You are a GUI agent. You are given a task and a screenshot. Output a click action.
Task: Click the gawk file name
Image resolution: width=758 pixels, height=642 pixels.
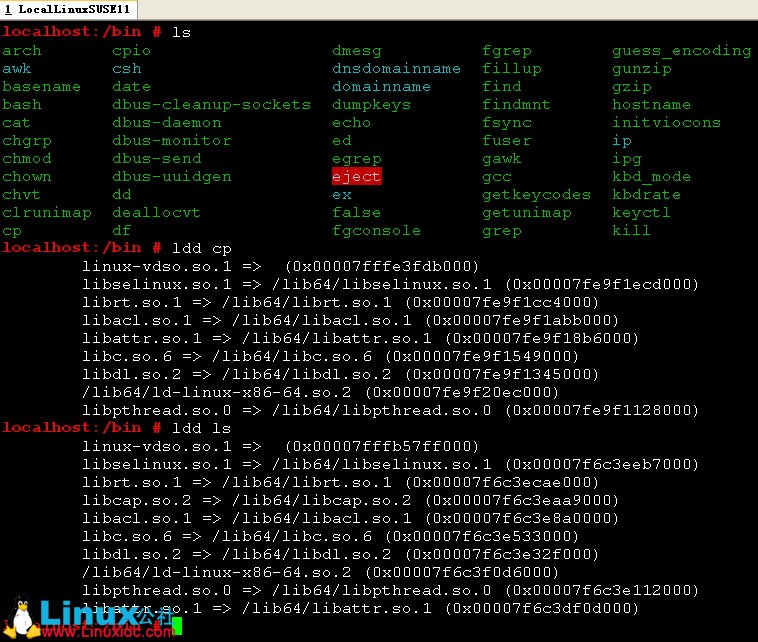pyautogui.click(x=502, y=159)
